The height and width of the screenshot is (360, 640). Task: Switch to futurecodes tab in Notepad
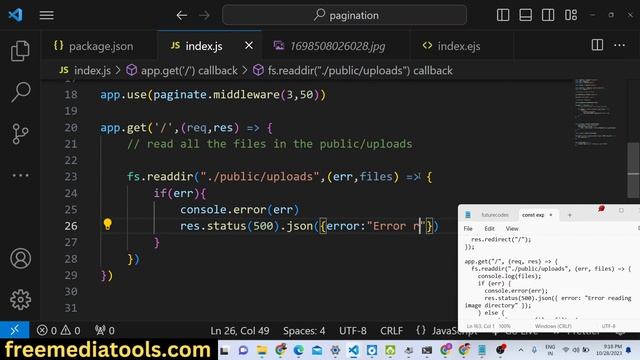pyautogui.click(x=495, y=215)
